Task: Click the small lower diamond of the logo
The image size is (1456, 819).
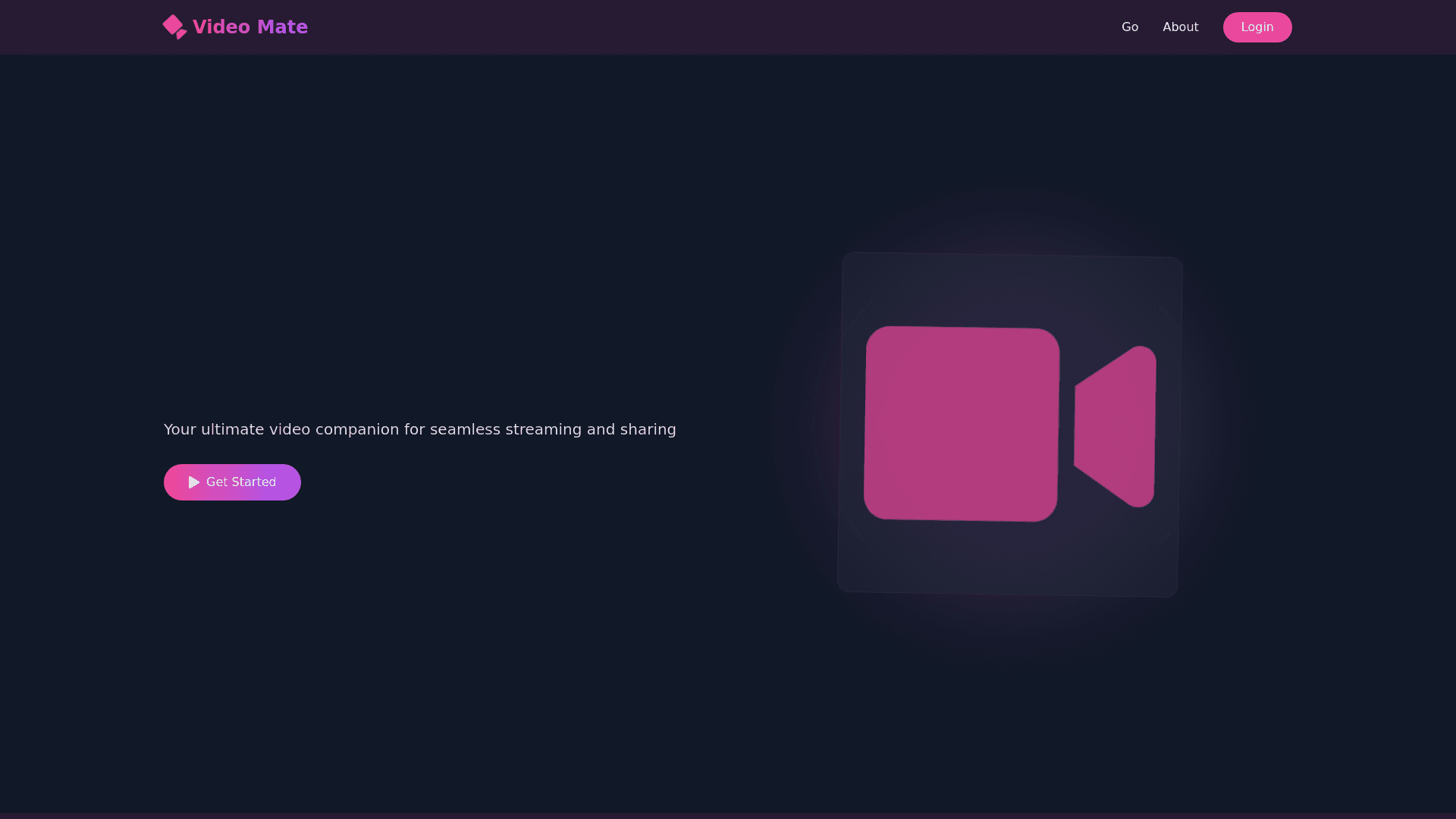Action: pos(181,33)
